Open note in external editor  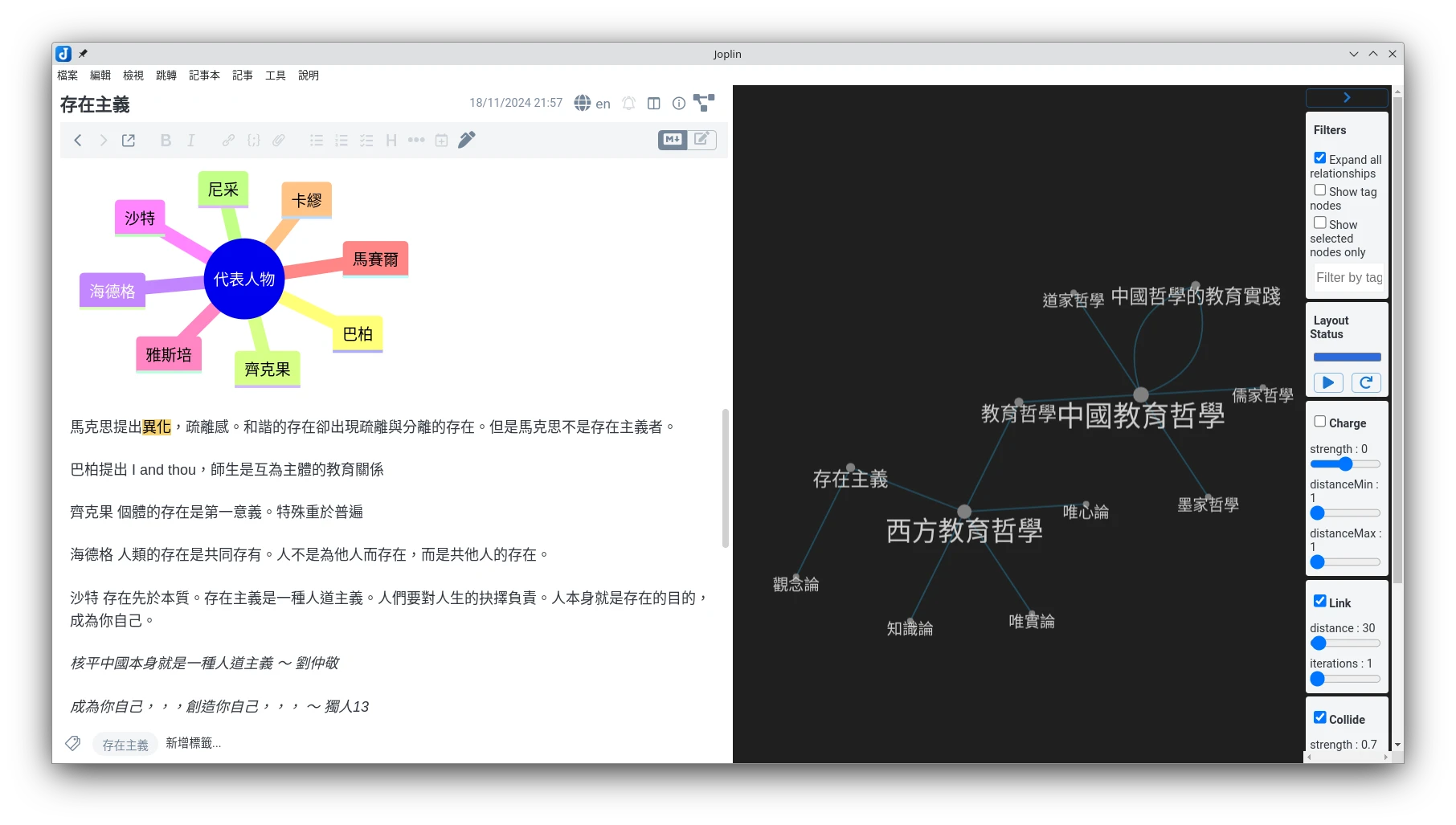(x=129, y=141)
